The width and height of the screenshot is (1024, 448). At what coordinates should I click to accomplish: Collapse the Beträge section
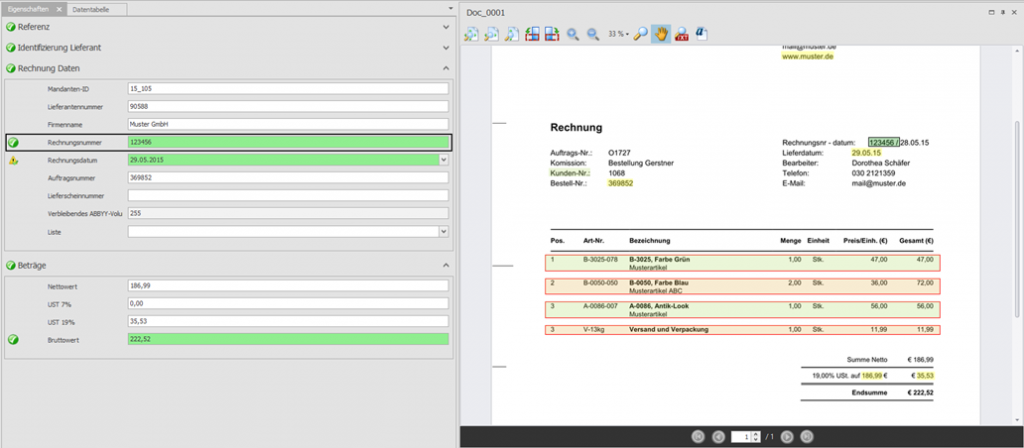tap(446, 266)
